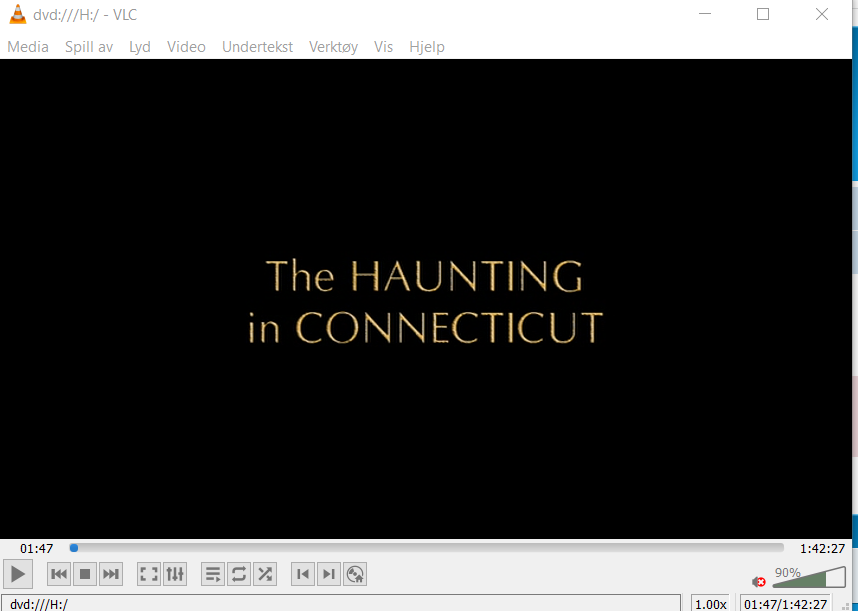Click the video area showing the movie title
Screen dimensions: 858x611
[426, 299]
